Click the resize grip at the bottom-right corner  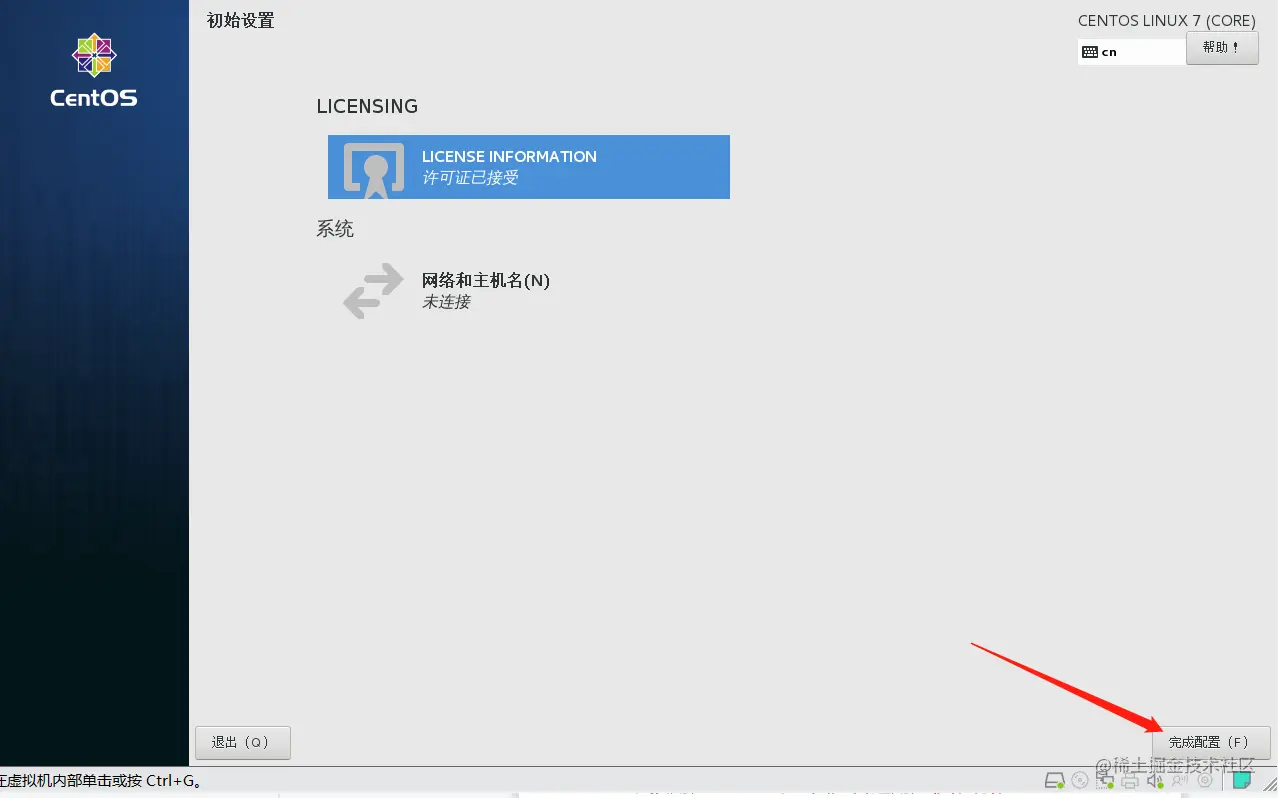click(x=1270, y=782)
